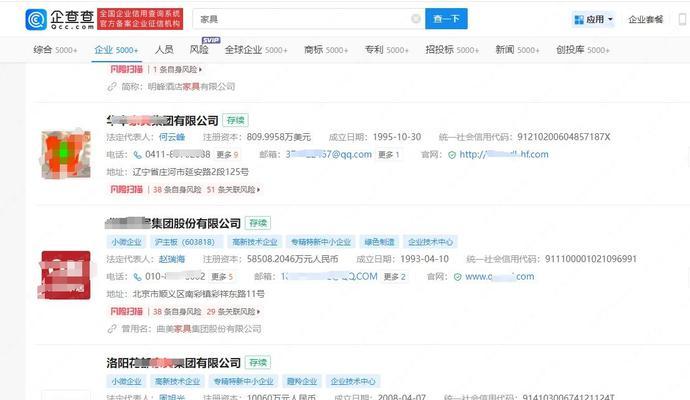The width and height of the screenshot is (690, 400).
Task: Click the link icon beside 简称 明峰酒店家具
Action: click(x=112, y=87)
